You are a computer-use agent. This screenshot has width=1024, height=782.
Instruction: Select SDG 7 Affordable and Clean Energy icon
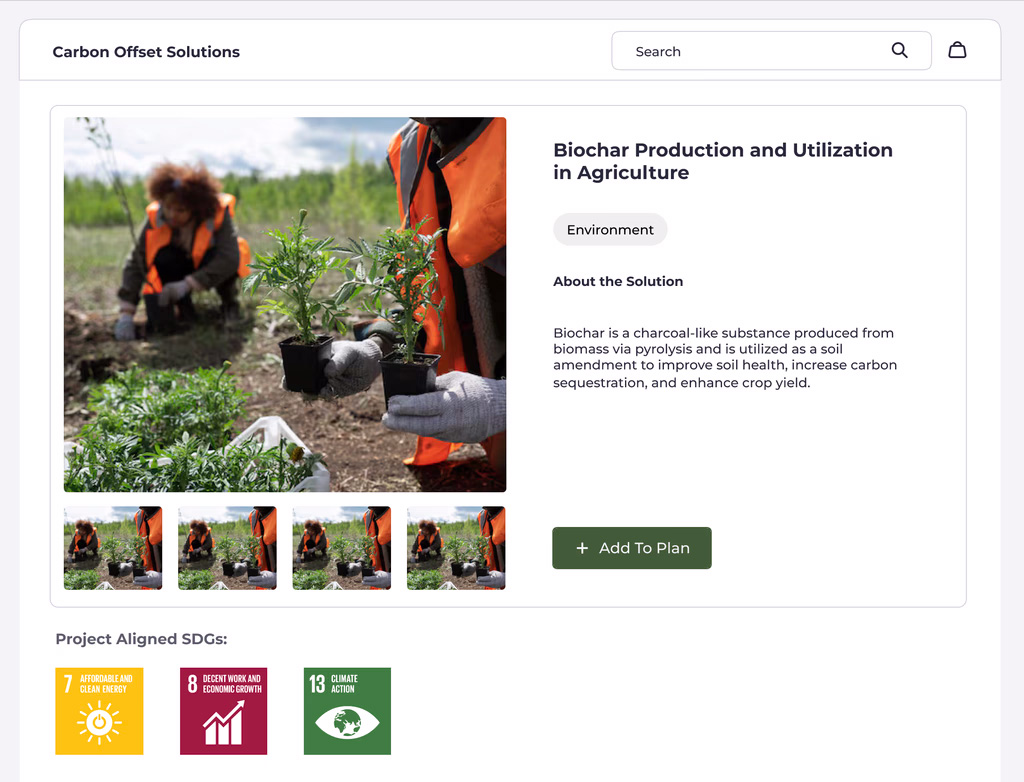[99, 711]
